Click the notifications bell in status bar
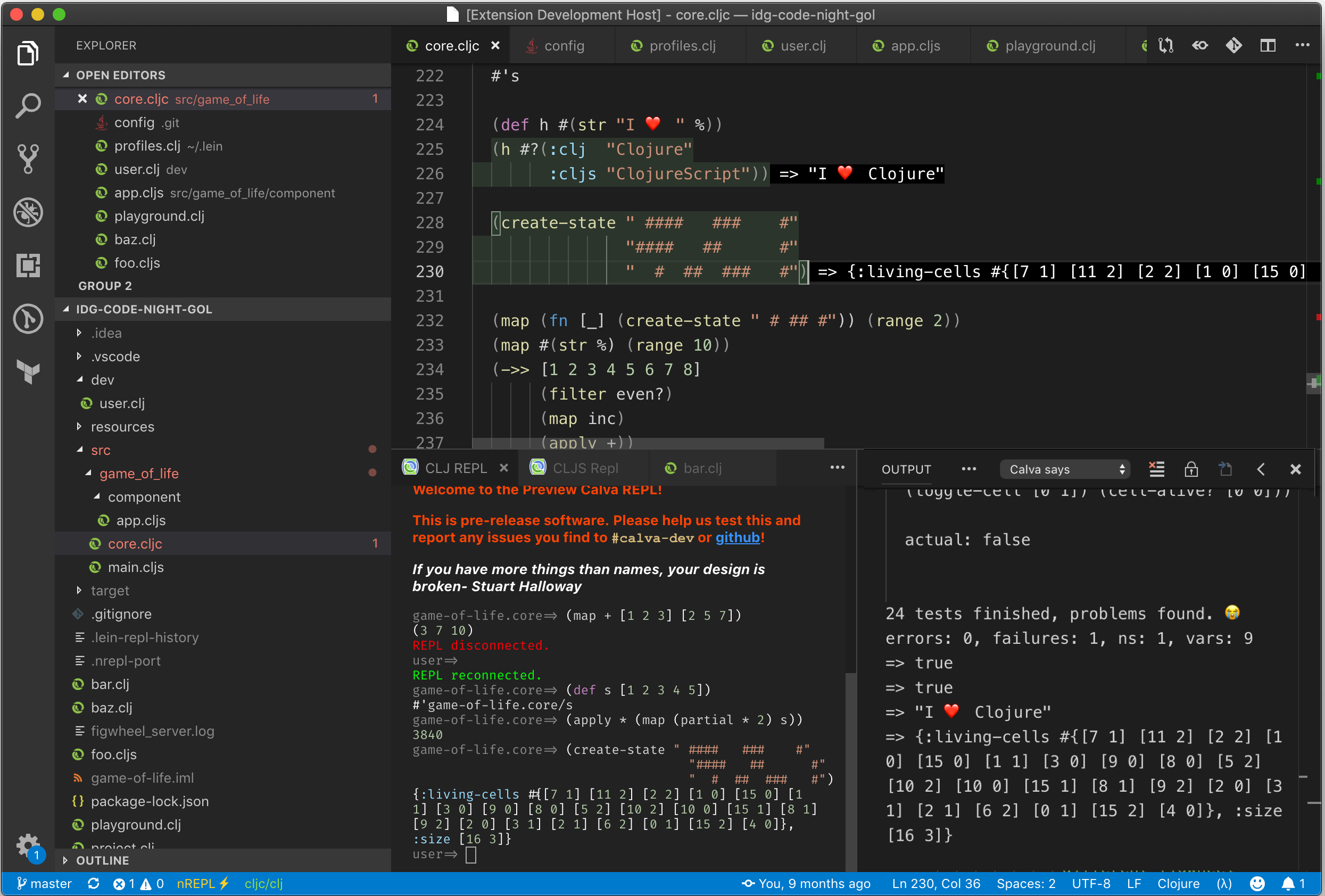This screenshot has height=896, width=1325. click(x=1288, y=883)
